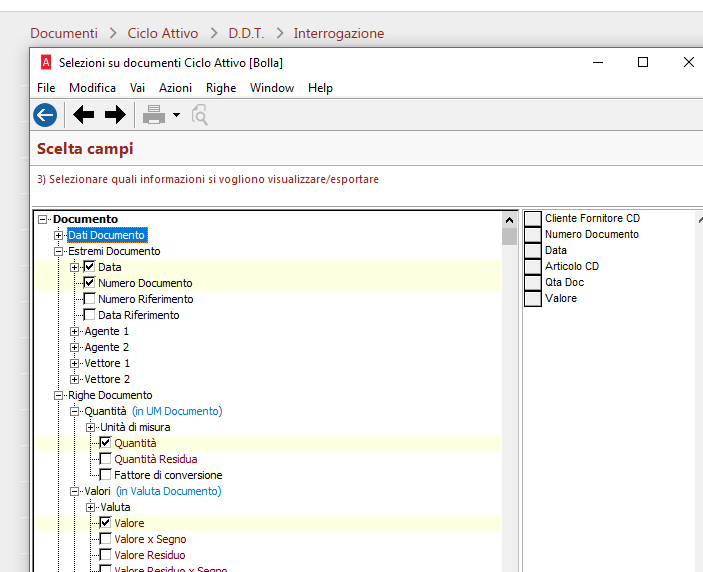The height and width of the screenshot is (572, 703).
Task: Uncheck the Quantità checkbox
Action: click(x=105, y=443)
